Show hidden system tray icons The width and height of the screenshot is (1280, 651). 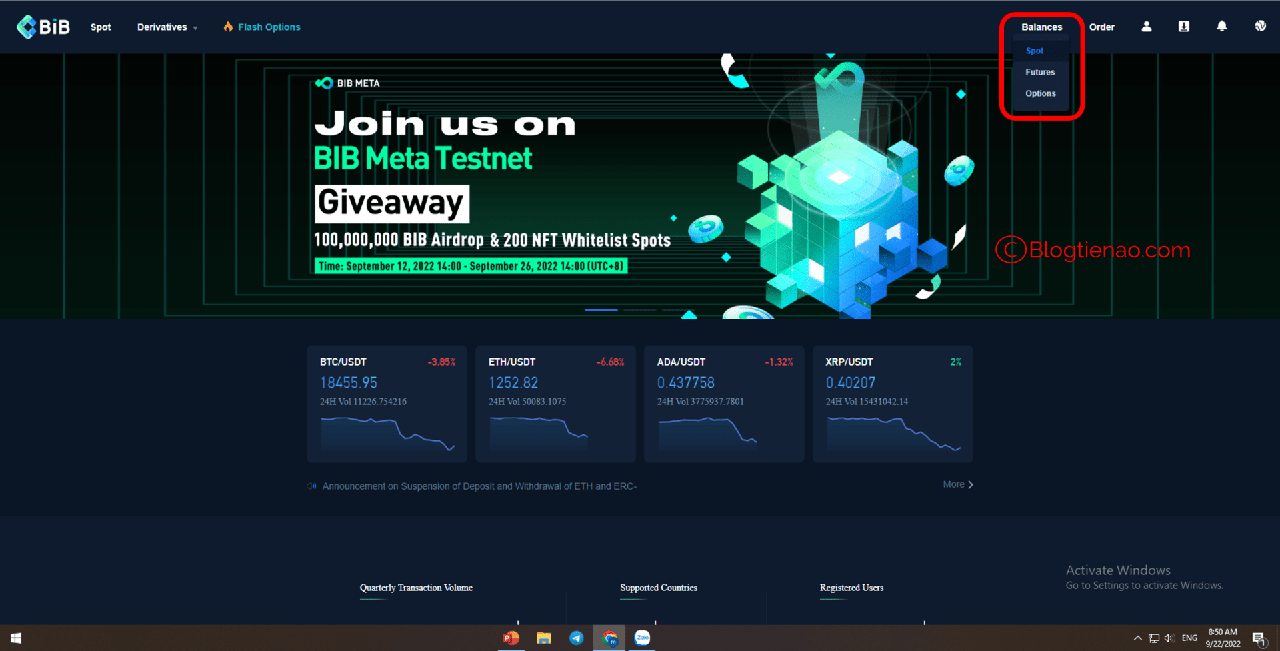[x=1137, y=638]
